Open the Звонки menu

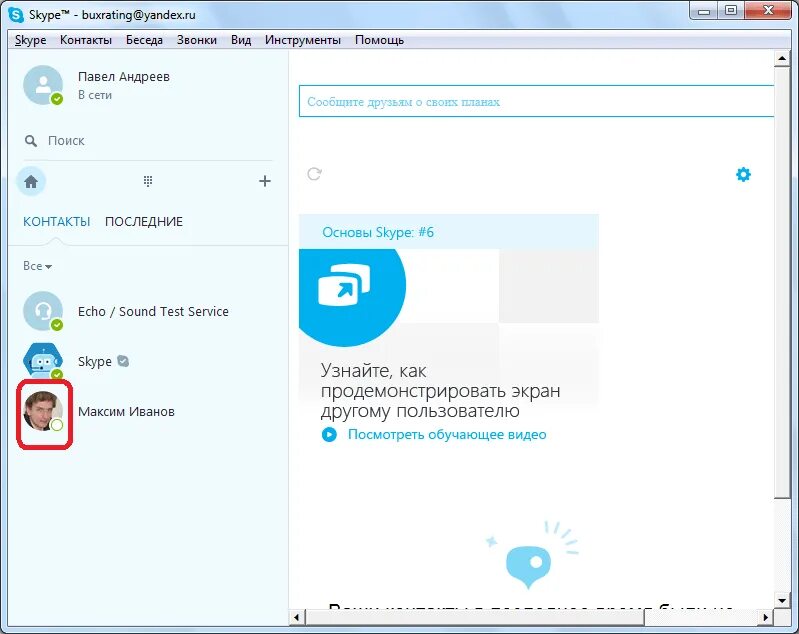(x=197, y=40)
